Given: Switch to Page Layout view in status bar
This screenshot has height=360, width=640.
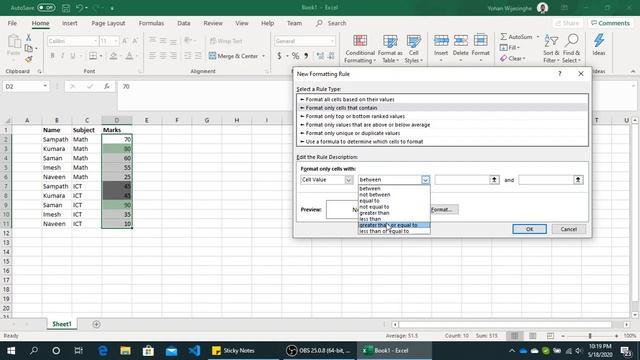Looking at the screenshot, I should [532, 336].
